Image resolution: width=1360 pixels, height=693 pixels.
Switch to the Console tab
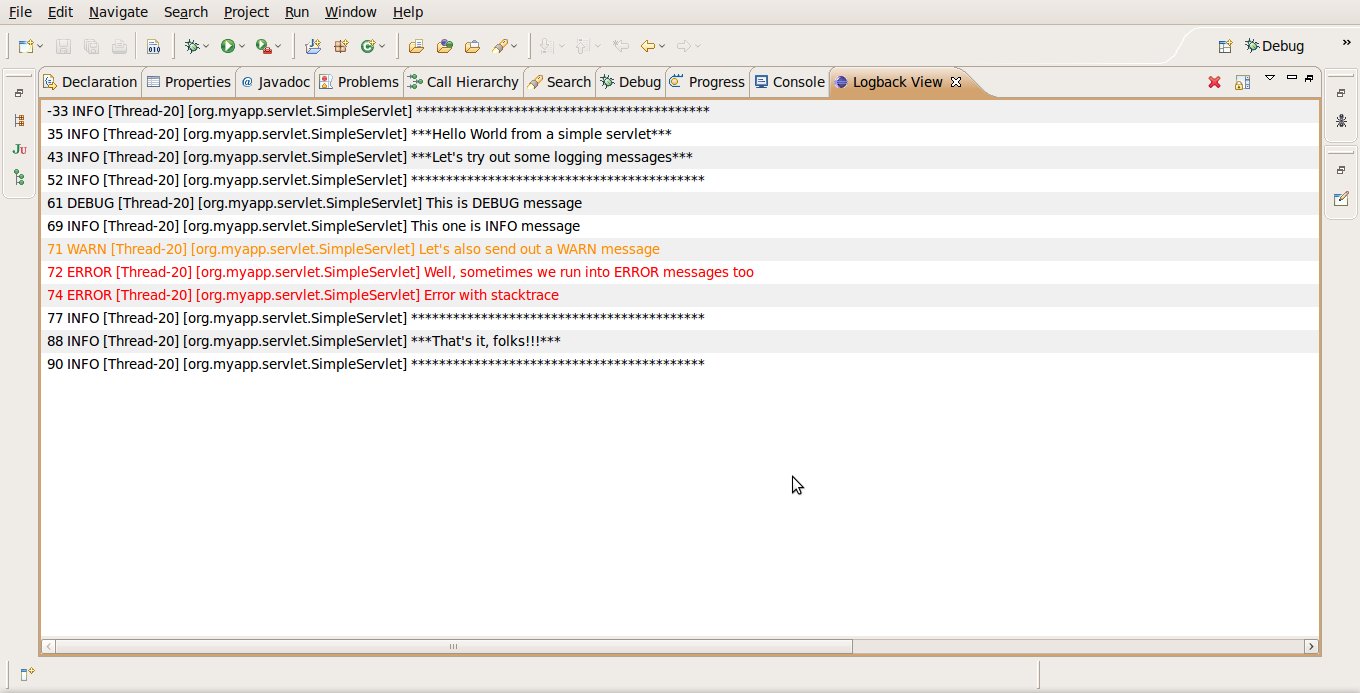(790, 82)
